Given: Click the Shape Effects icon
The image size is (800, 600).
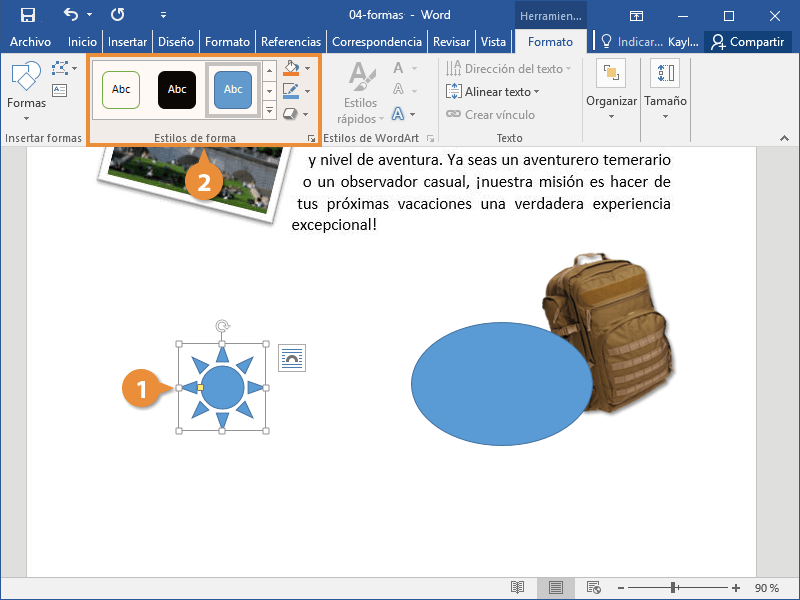Looking at the screenshot, I should click(290, 114).
